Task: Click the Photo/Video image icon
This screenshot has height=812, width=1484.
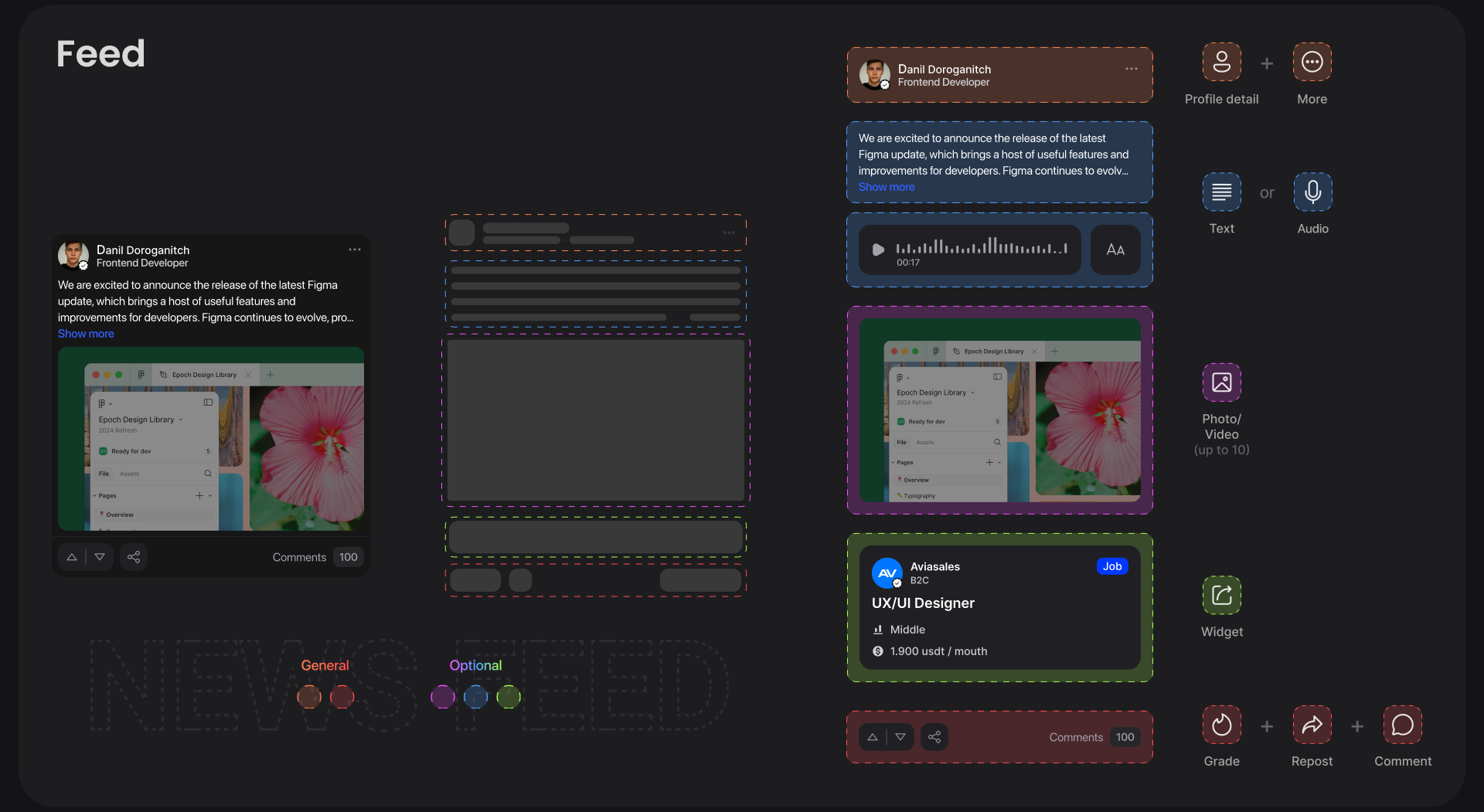Action: (x=1221, y=382)
